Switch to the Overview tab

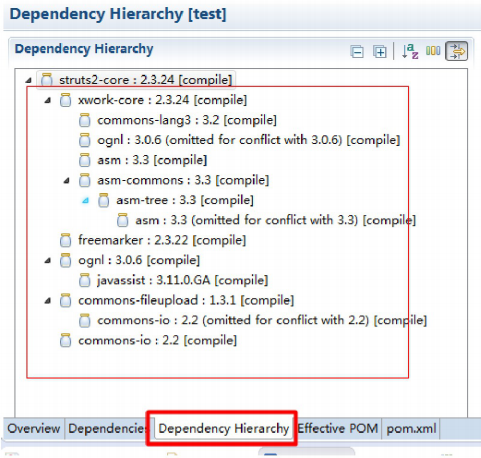point(34,428)
